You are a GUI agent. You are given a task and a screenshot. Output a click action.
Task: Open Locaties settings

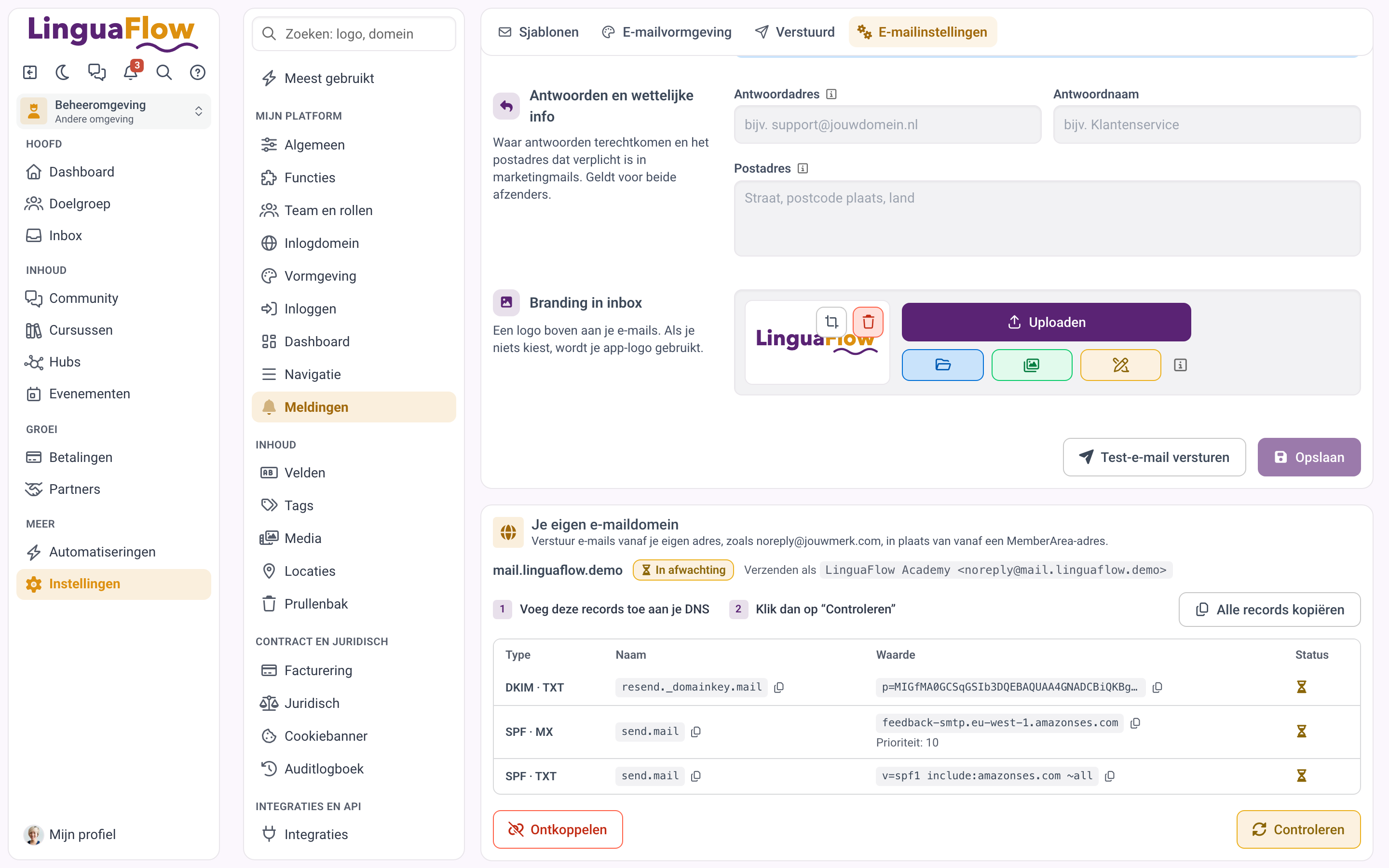pyautogui.click(x=354, y=570)
